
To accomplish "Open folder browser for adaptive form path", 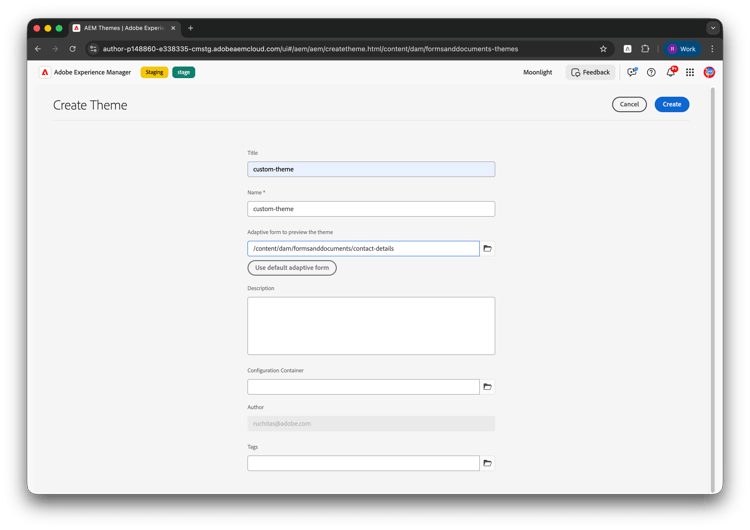I will (488, 248).
